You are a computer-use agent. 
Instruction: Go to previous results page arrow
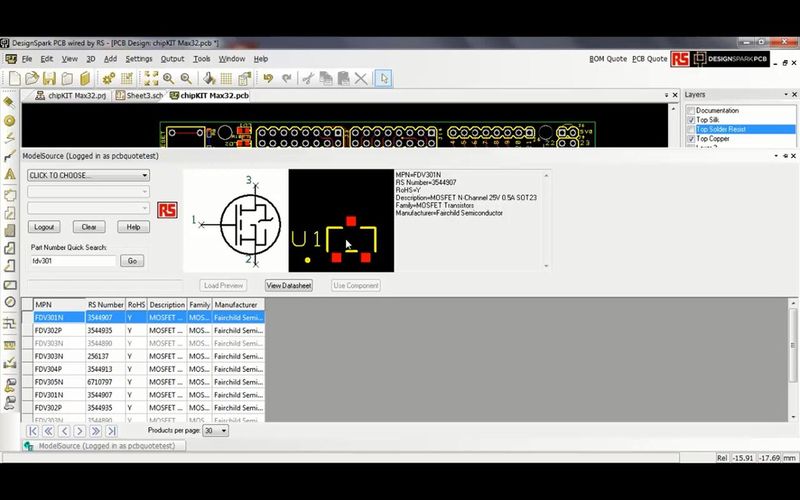64,431
